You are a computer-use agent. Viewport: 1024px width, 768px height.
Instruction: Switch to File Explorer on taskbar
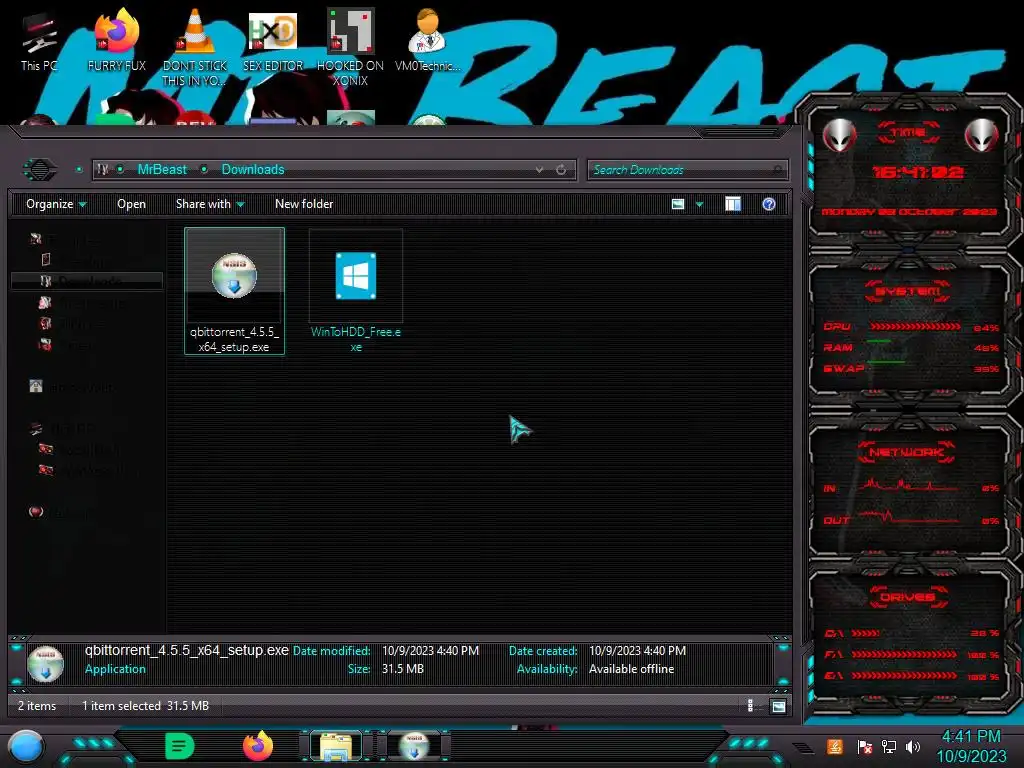click(336, 746)
